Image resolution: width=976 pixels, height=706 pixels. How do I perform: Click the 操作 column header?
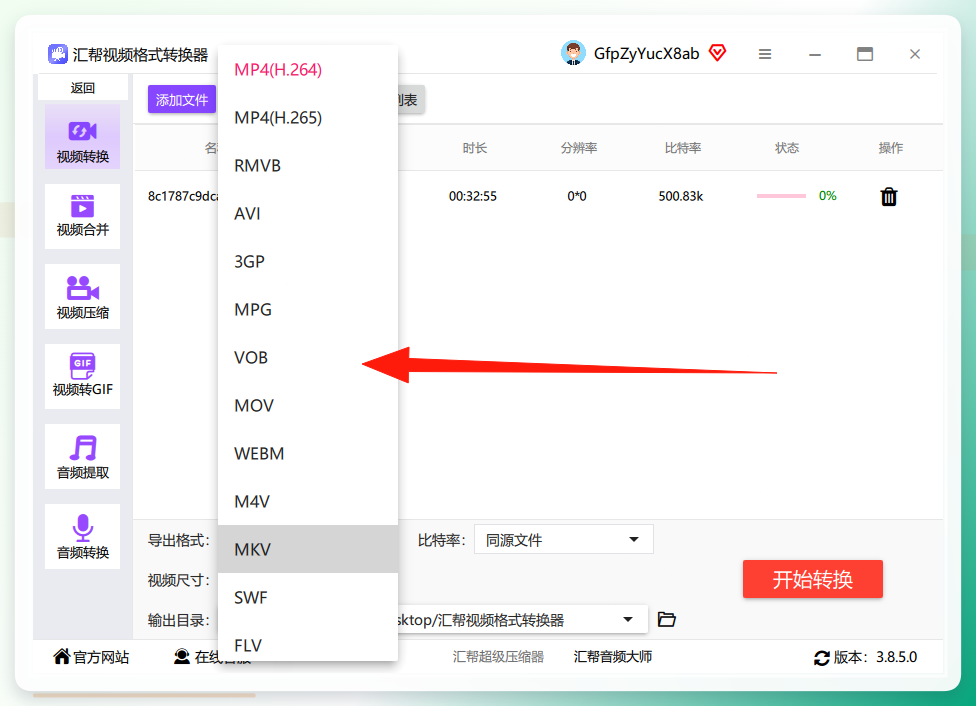pos(891,148)
